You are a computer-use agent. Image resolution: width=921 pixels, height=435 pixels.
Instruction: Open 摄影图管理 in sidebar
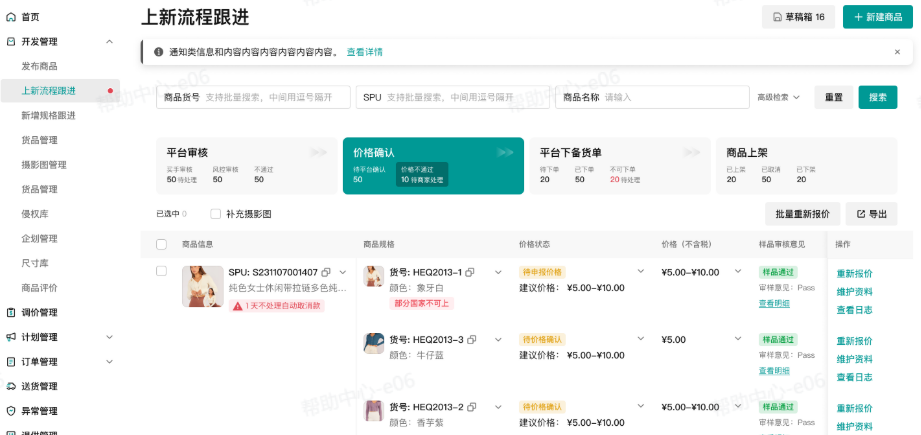(44, 165)
